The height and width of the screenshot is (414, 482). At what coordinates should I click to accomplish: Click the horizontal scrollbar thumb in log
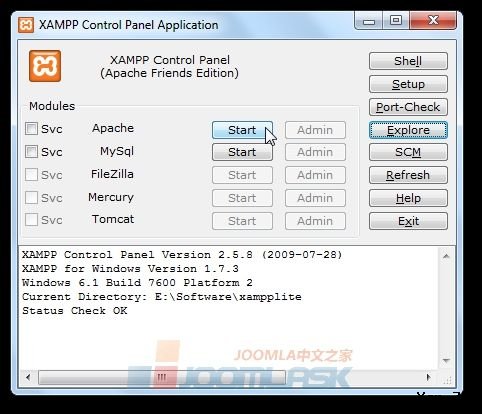(x=162, y=378)
